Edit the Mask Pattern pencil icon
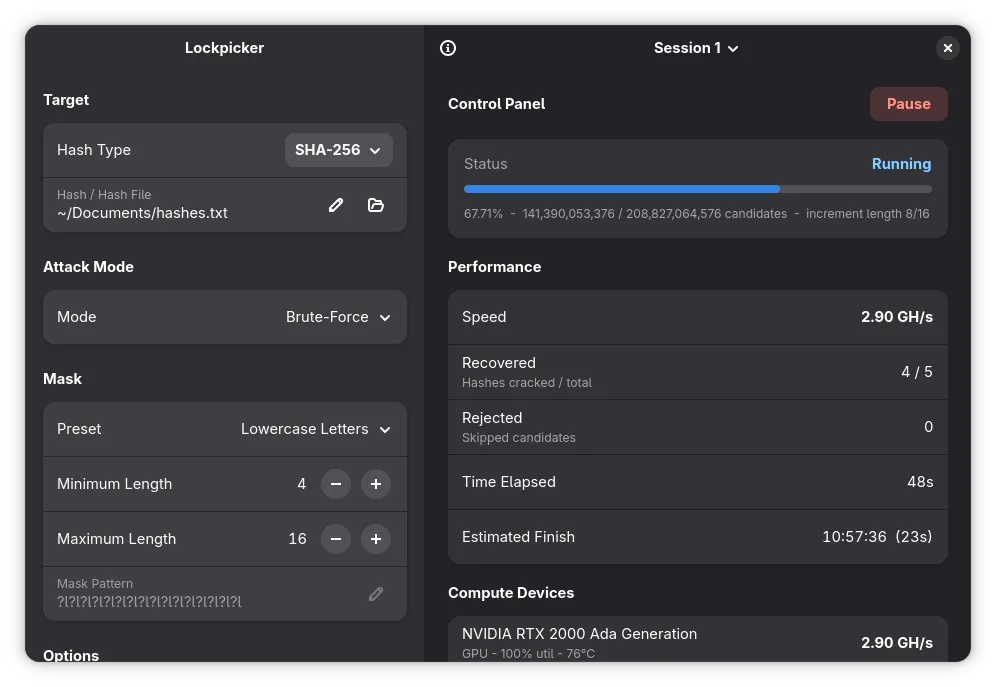Viewport: 996px width, 687px height. 376,594
